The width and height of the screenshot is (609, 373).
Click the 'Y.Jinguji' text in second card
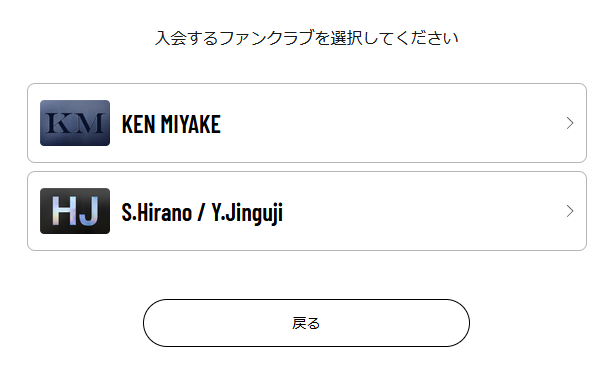[x=247, y=213]
